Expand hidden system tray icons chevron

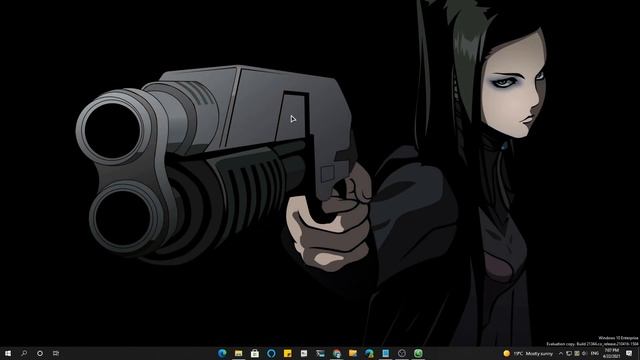561,353
